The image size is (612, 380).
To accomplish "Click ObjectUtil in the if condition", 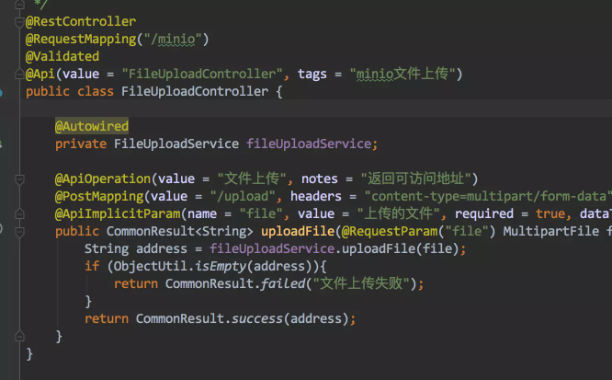I will [150, 266].
